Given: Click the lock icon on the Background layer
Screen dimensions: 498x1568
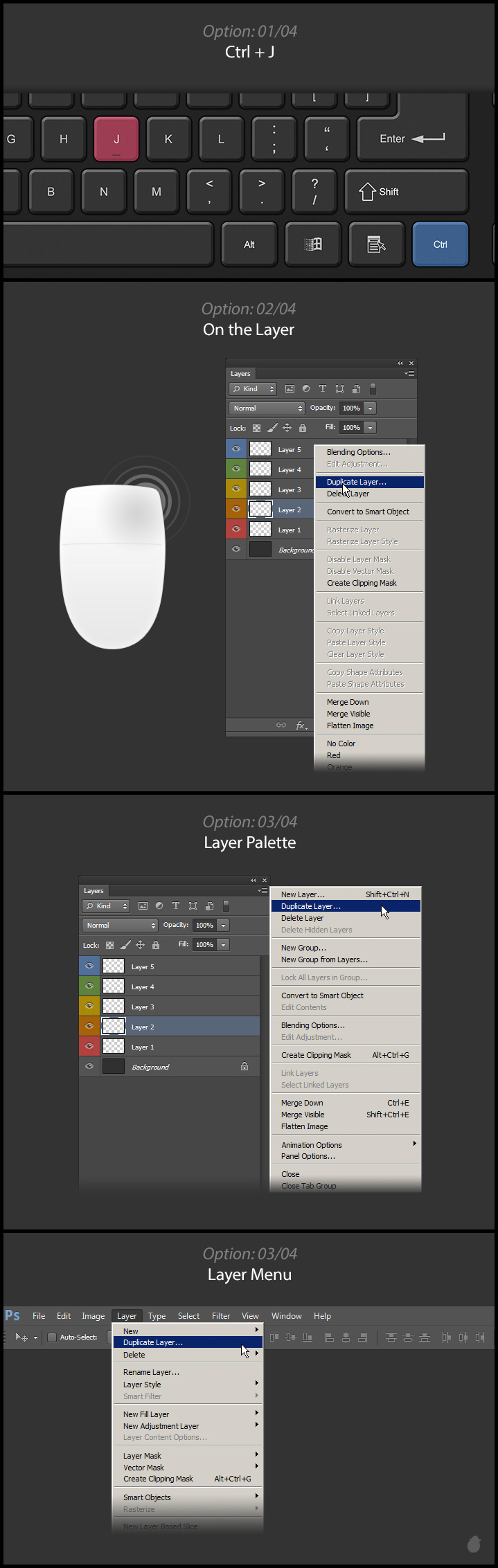Looking at the screenshot, I should (x=244, y=1067).
